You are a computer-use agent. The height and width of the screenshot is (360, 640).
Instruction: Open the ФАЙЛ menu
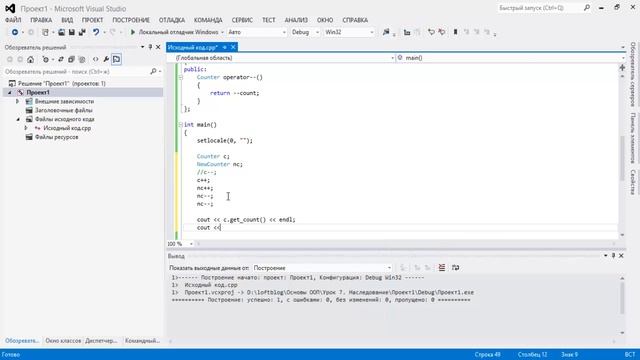click(x=13, y=20)
